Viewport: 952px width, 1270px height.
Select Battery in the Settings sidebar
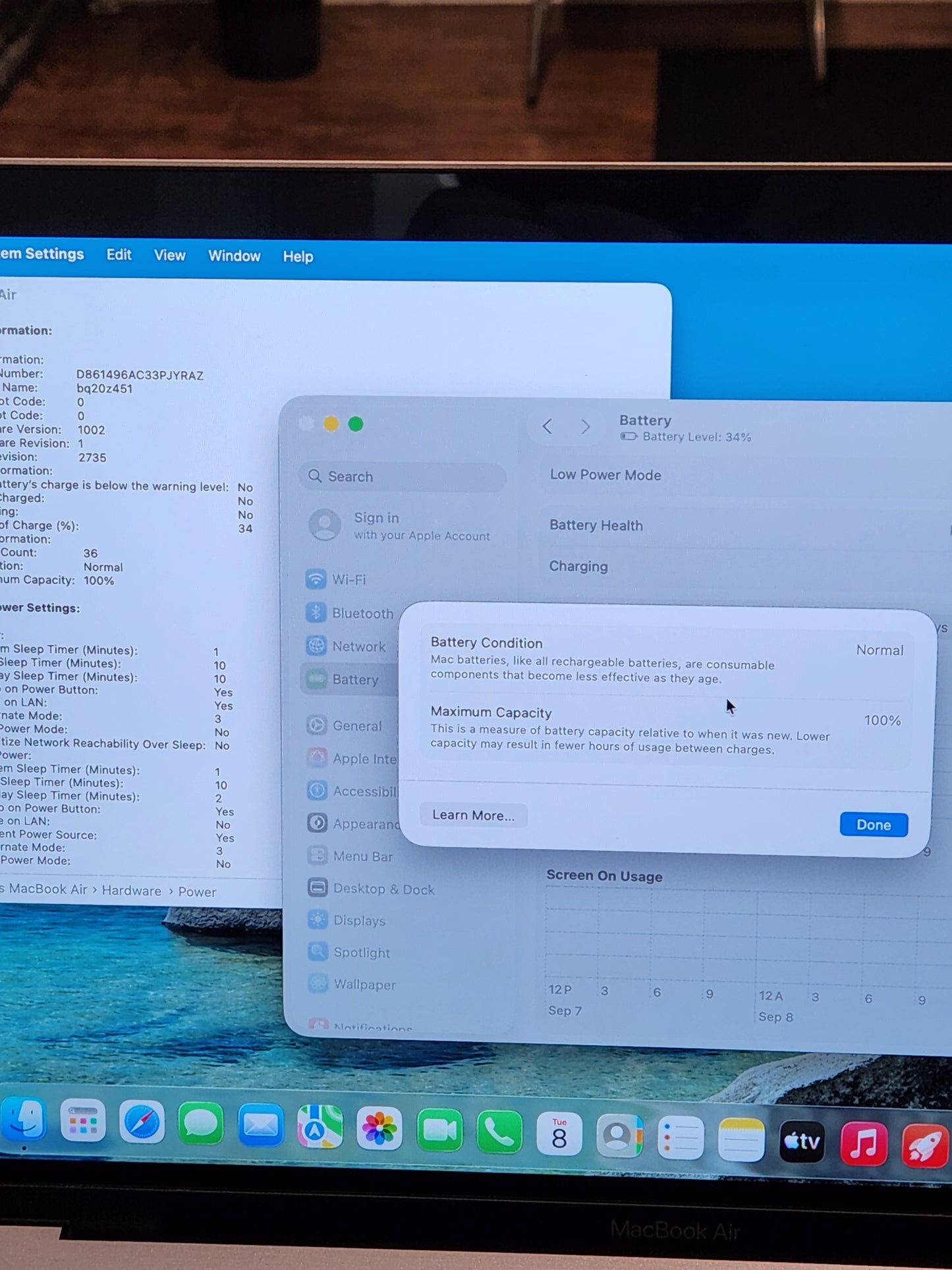[x=349, y=679]
